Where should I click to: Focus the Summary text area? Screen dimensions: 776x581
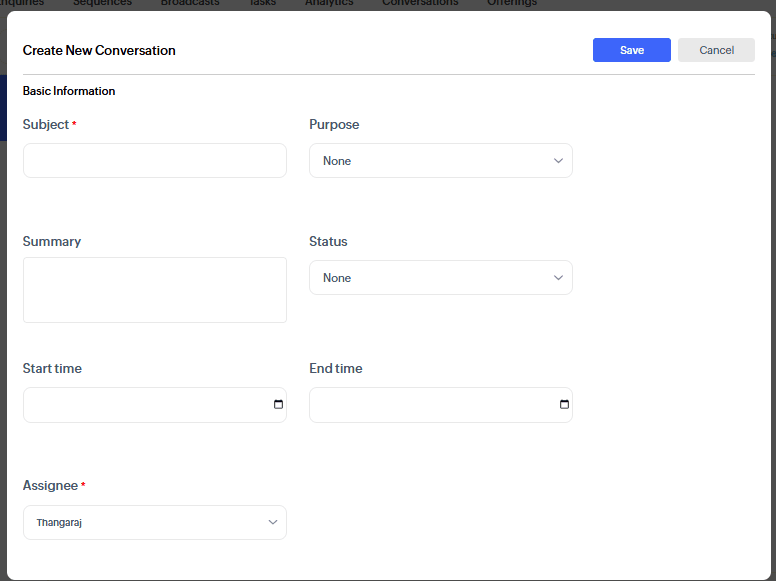[154, 290]
